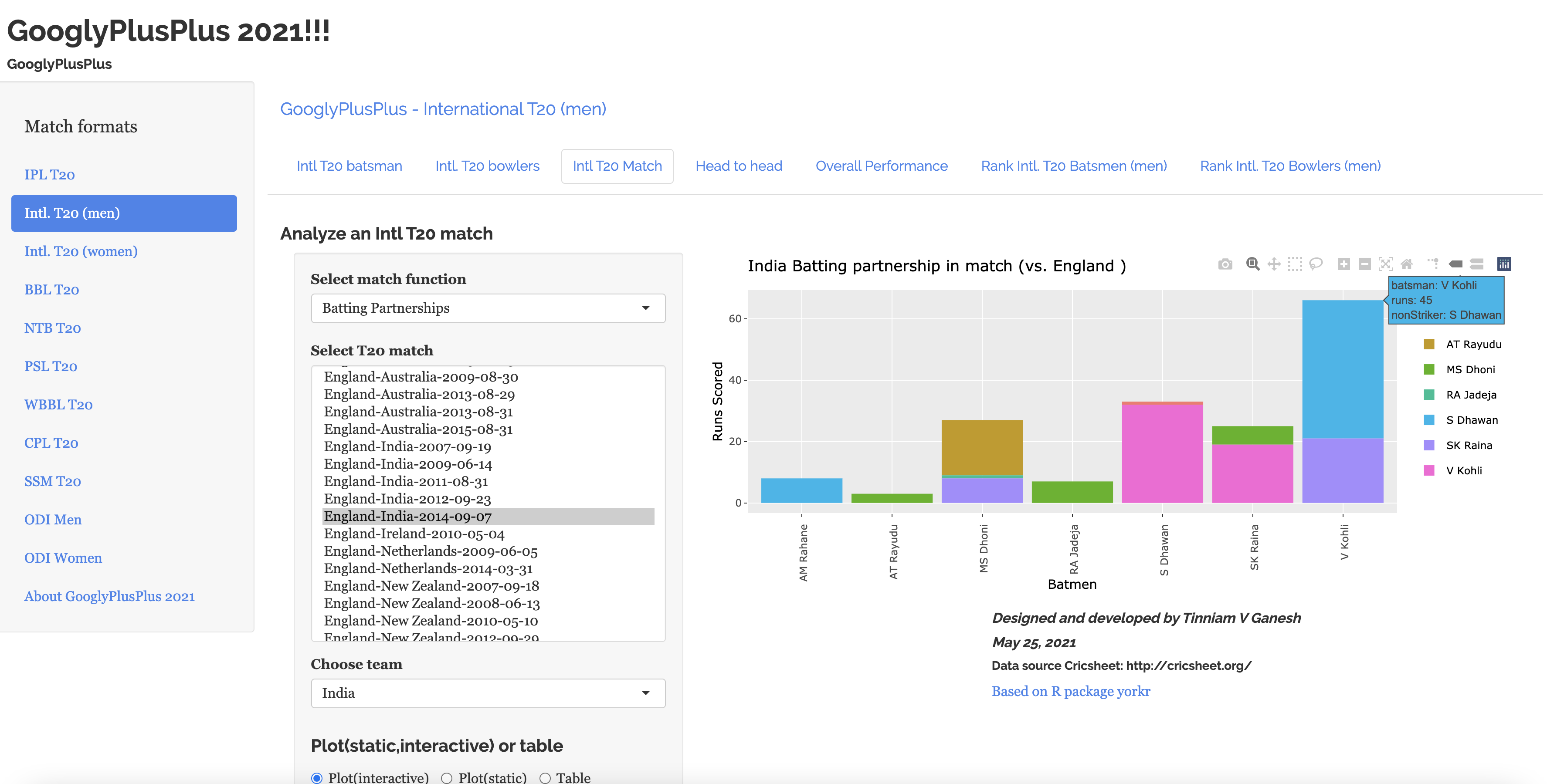Select England-India-2012-09-23 match in list
Viewport: 1547px width, 784px height.
(407, 499)
